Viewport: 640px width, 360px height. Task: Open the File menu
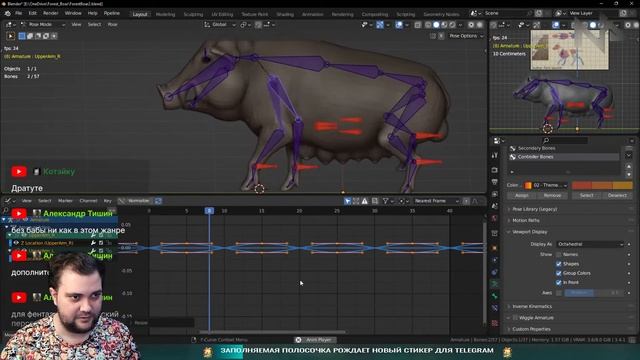[x=18, y=13]
